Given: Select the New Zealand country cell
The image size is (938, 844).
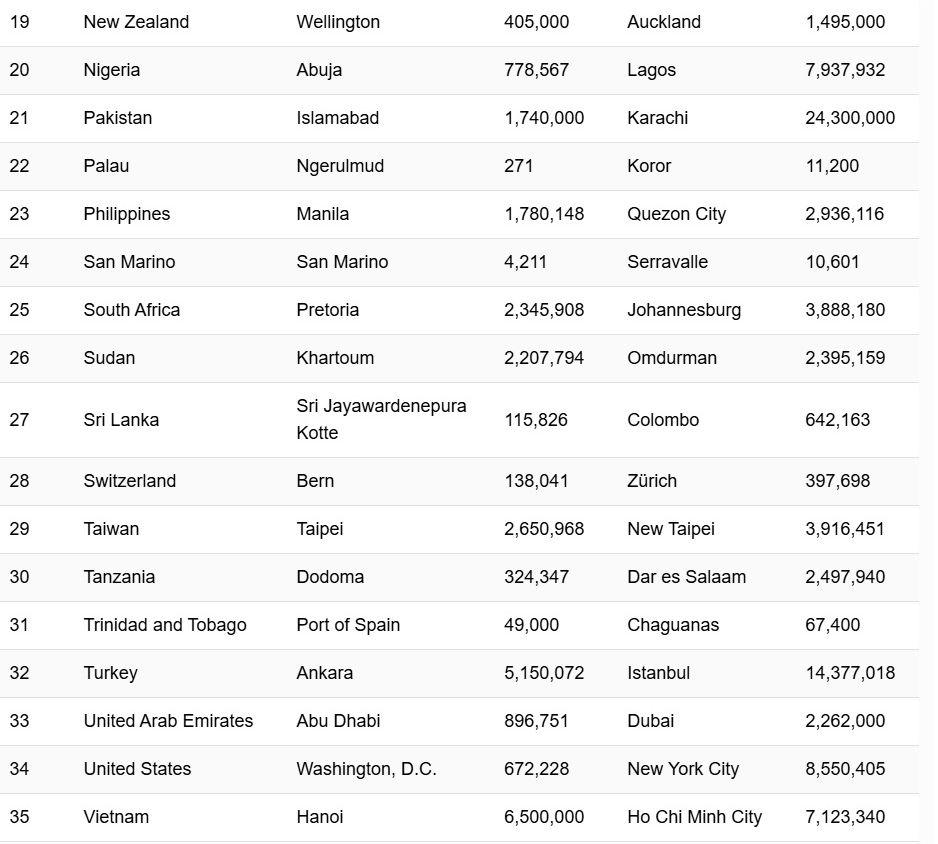Looking at the screenshot, I should tap(136, 22).
